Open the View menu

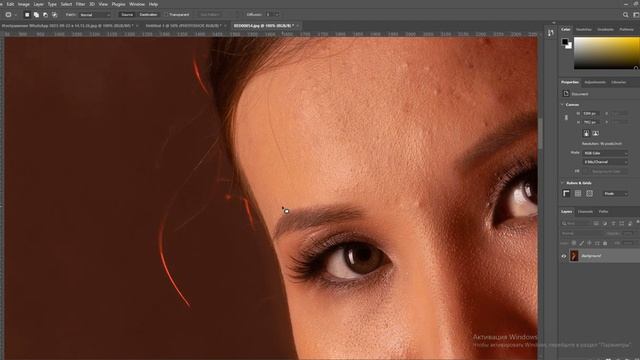[103, 4]
